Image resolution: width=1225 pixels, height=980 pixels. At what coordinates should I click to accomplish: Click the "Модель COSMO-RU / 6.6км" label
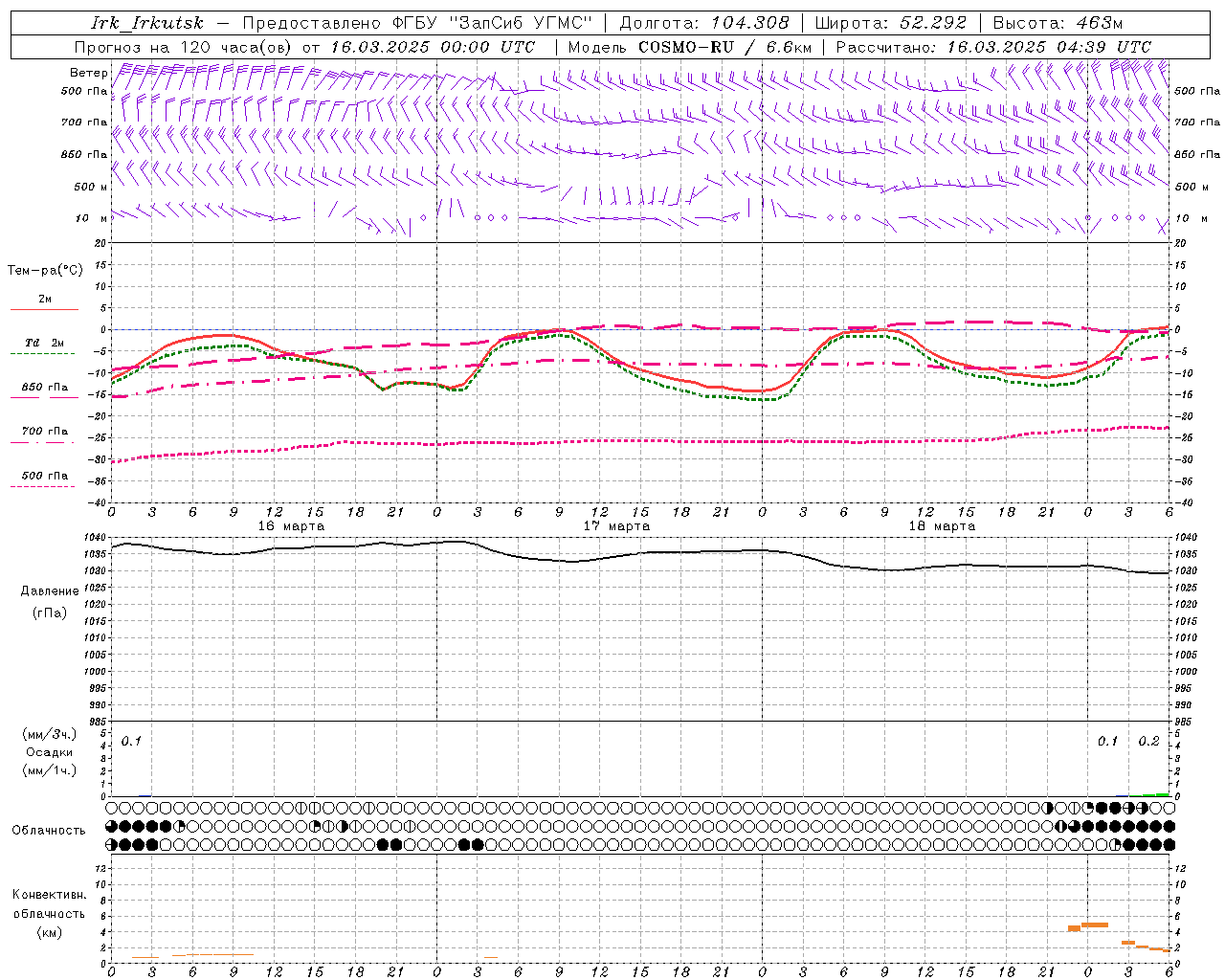690,46
